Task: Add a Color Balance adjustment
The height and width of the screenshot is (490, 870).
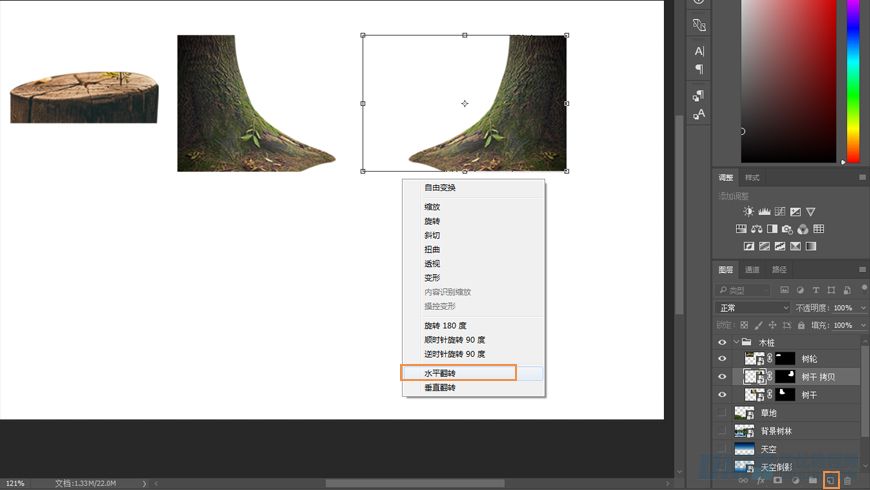Action: [756, 229]
